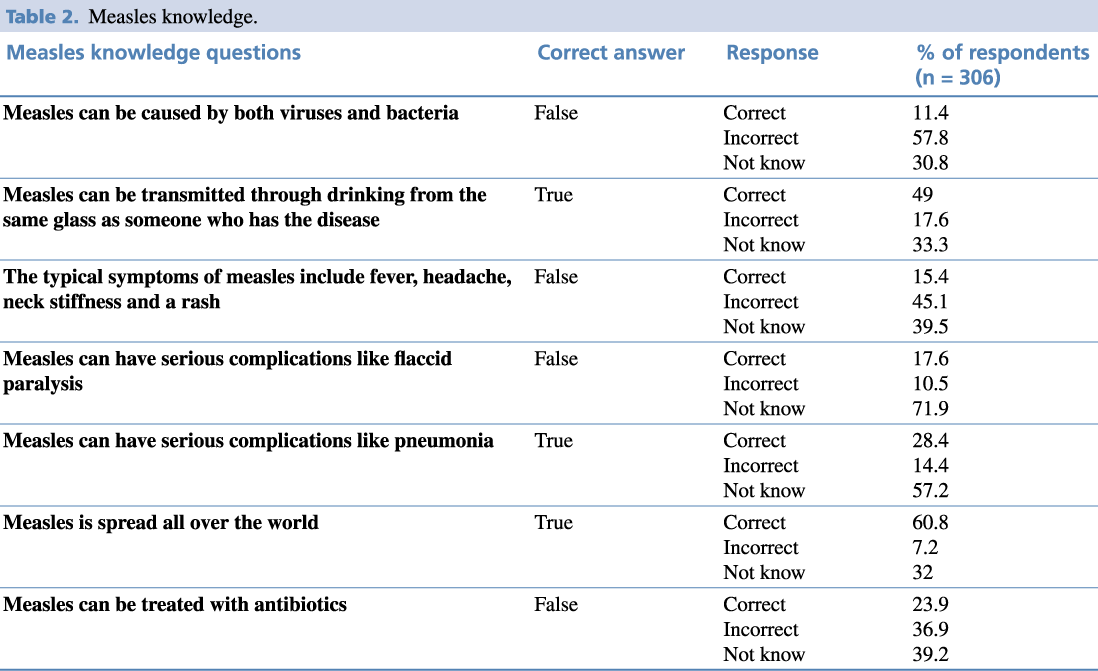Select the "Measles knowledge questions" column header
Viewport: 1098px width, 671px height.
[x=154, y=53]
